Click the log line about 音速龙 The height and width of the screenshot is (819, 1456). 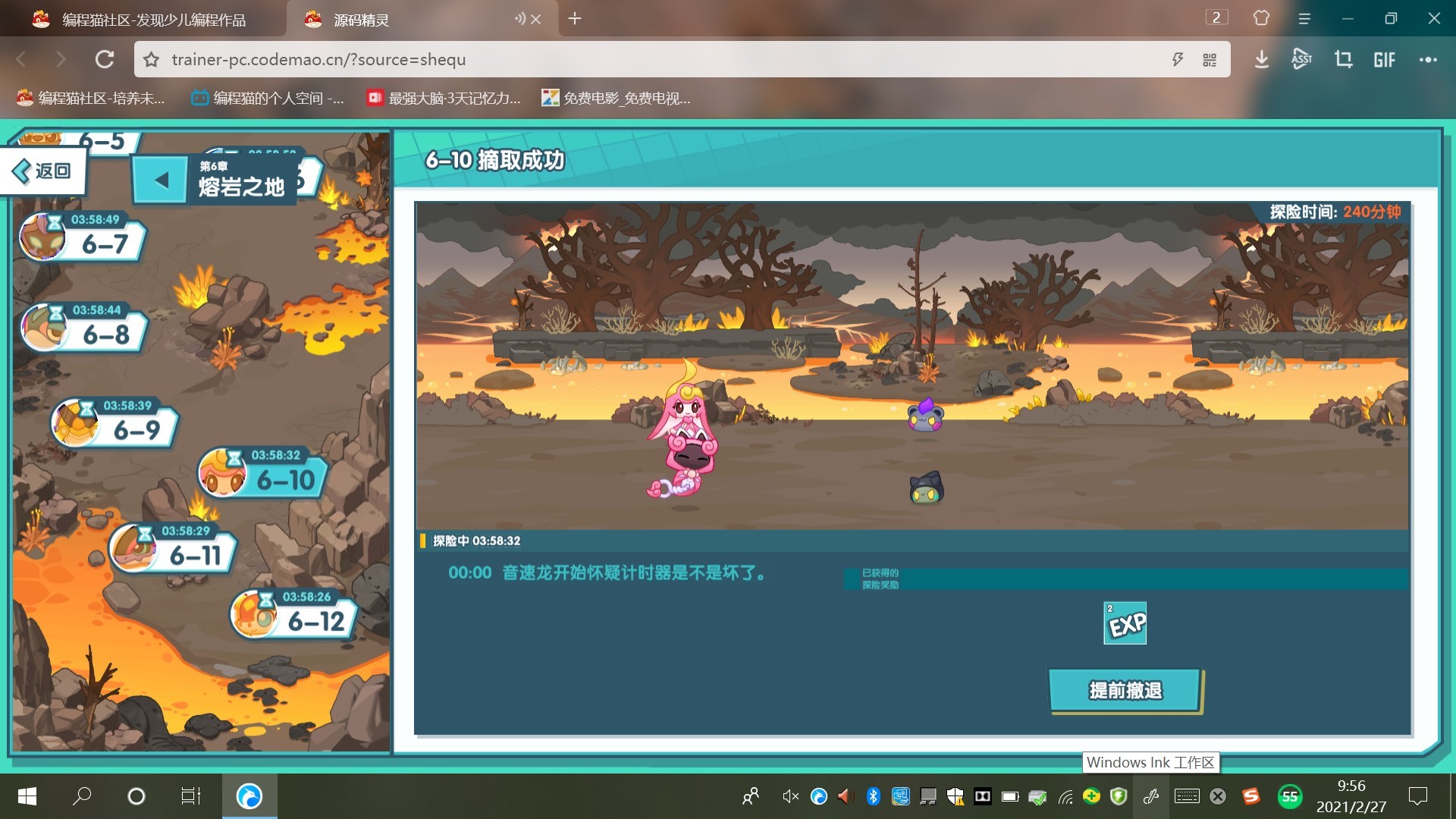point(607,573)
